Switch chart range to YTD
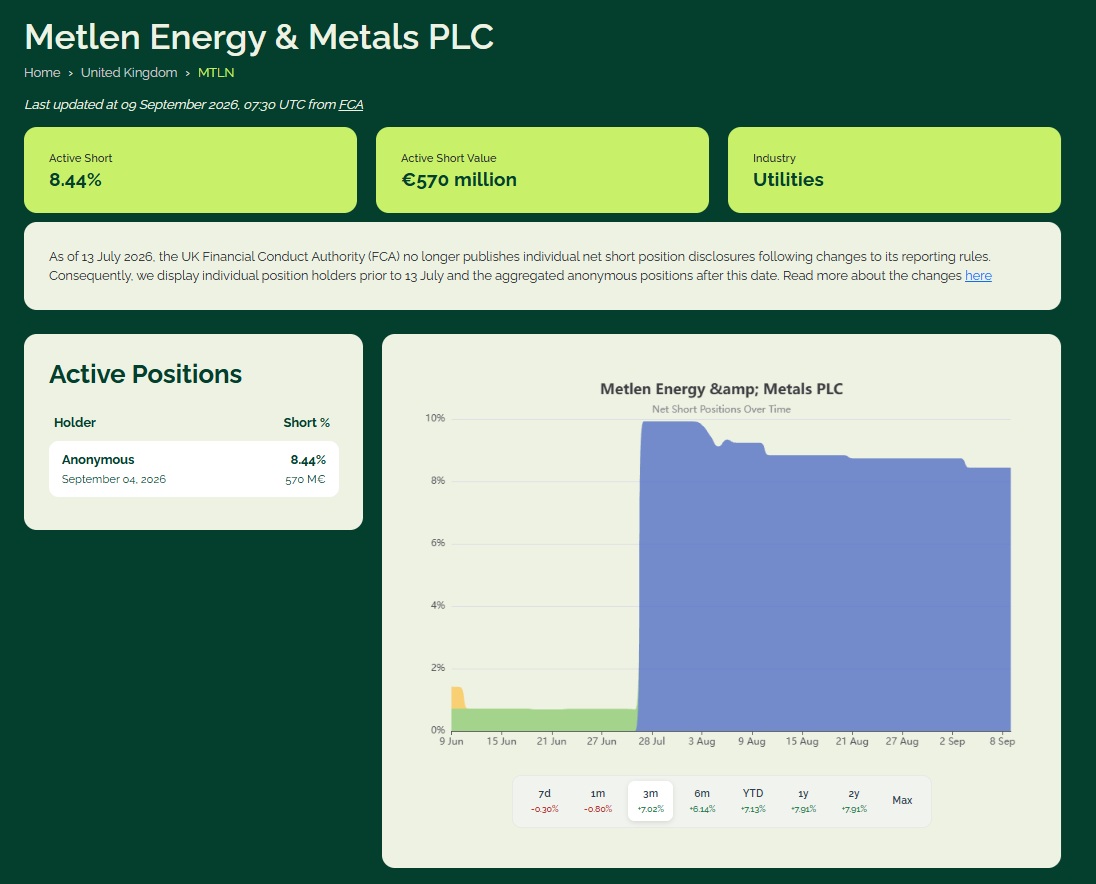The height and width of the screenshot is (884, 1096). pos(753,801)
